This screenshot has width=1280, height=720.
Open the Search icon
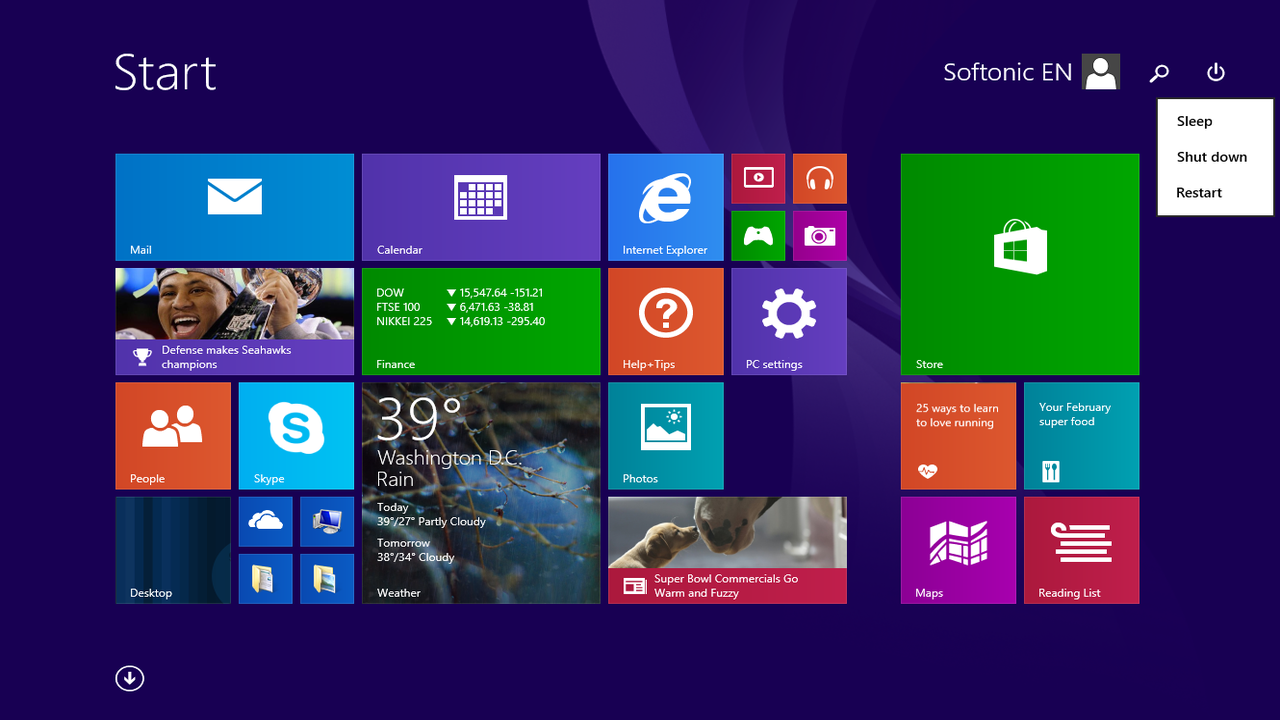1159,72
